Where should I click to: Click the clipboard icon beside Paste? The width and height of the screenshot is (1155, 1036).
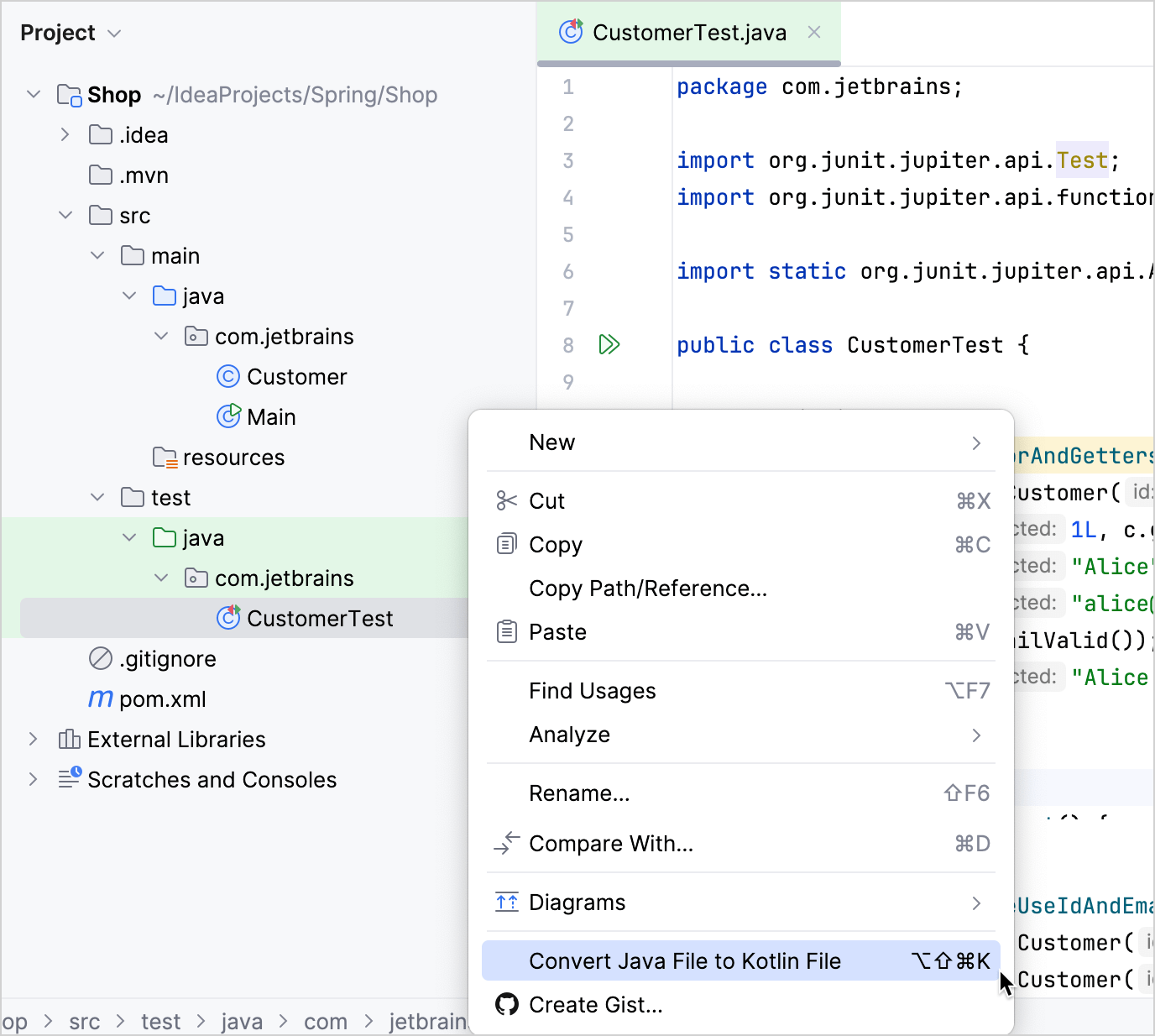point(507,631)
